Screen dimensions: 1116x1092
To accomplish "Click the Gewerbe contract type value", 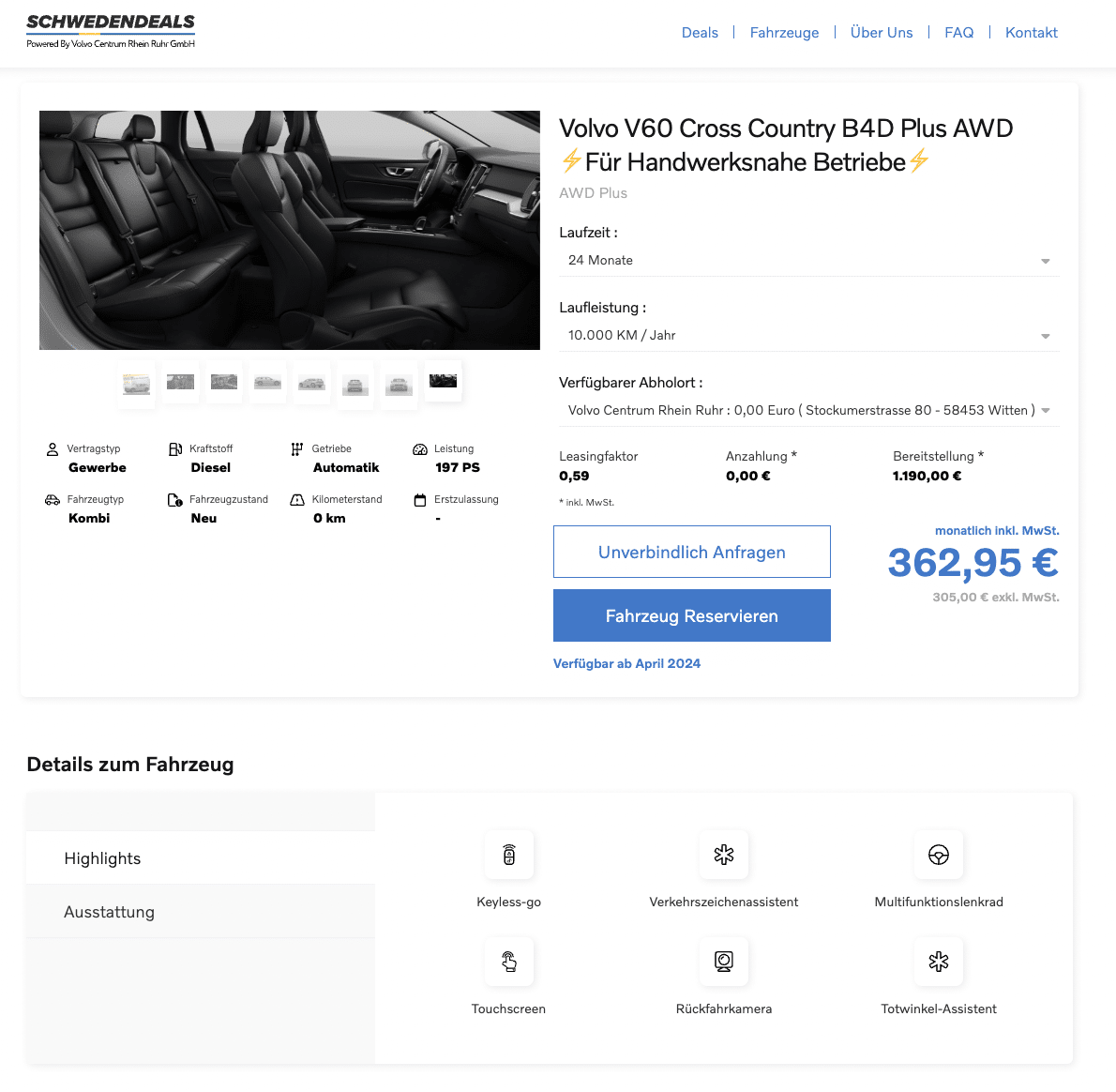I will click(98, 468).
